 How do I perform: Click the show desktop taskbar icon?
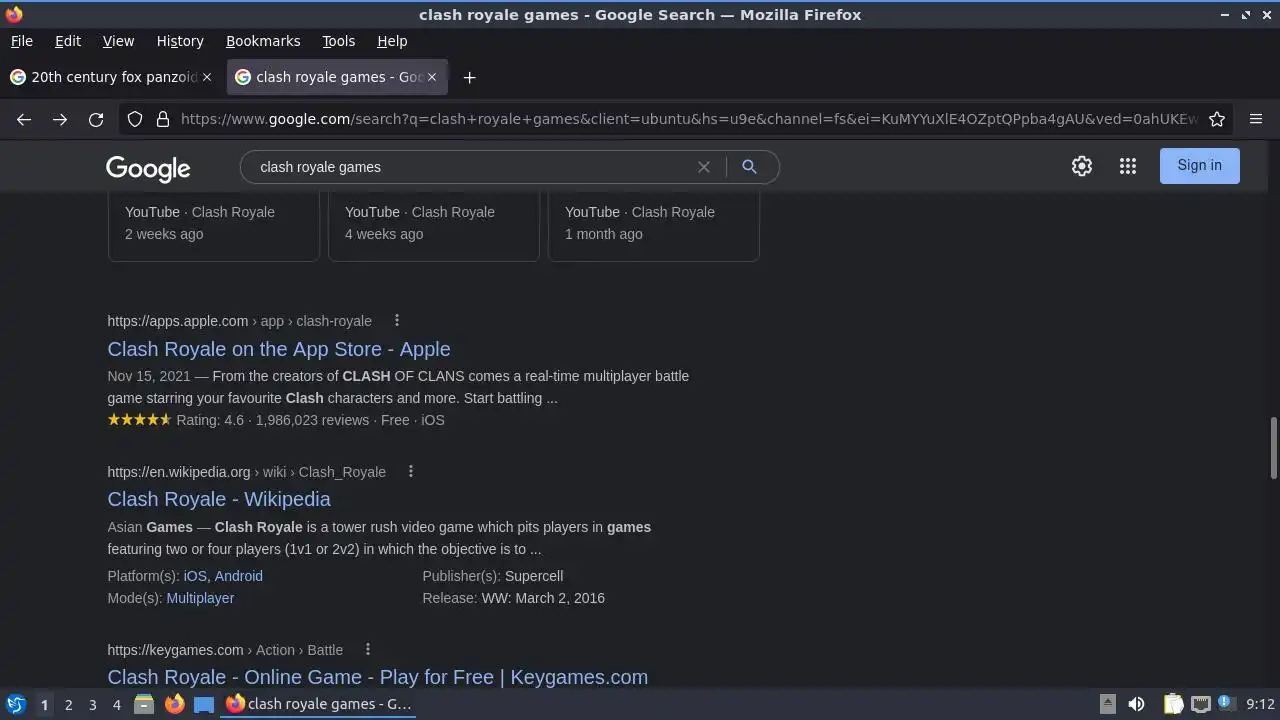coord(204,704)
